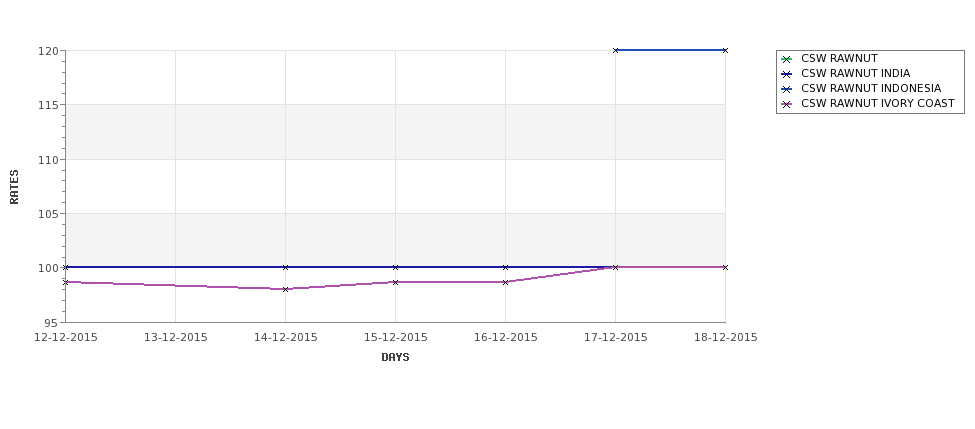
Task: Select the CSW RAWNUT INDONESIA legend label
Action: coord(871,88)
